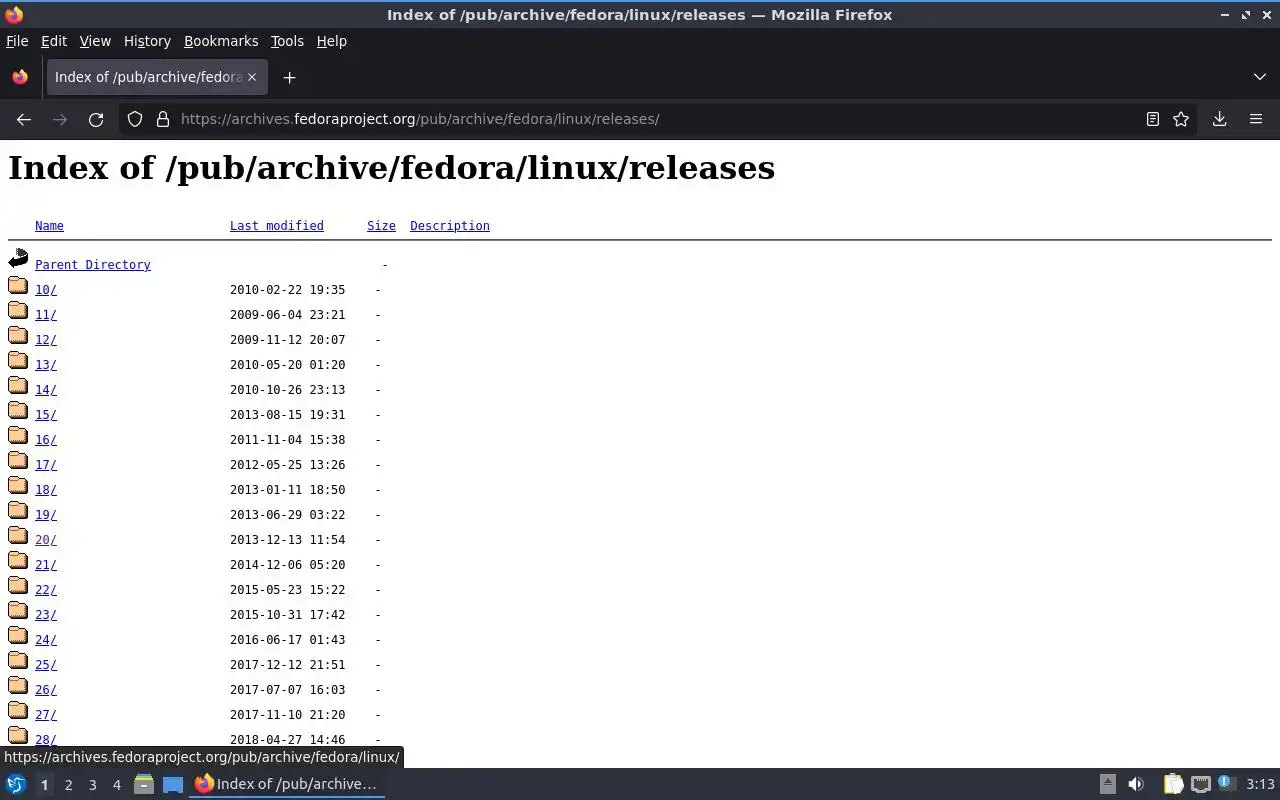Sort listing by the Description link

tap(450, 226)
